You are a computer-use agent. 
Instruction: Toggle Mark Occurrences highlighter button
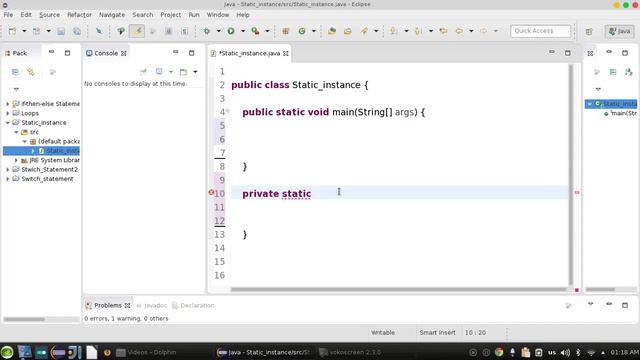(137, 31)
